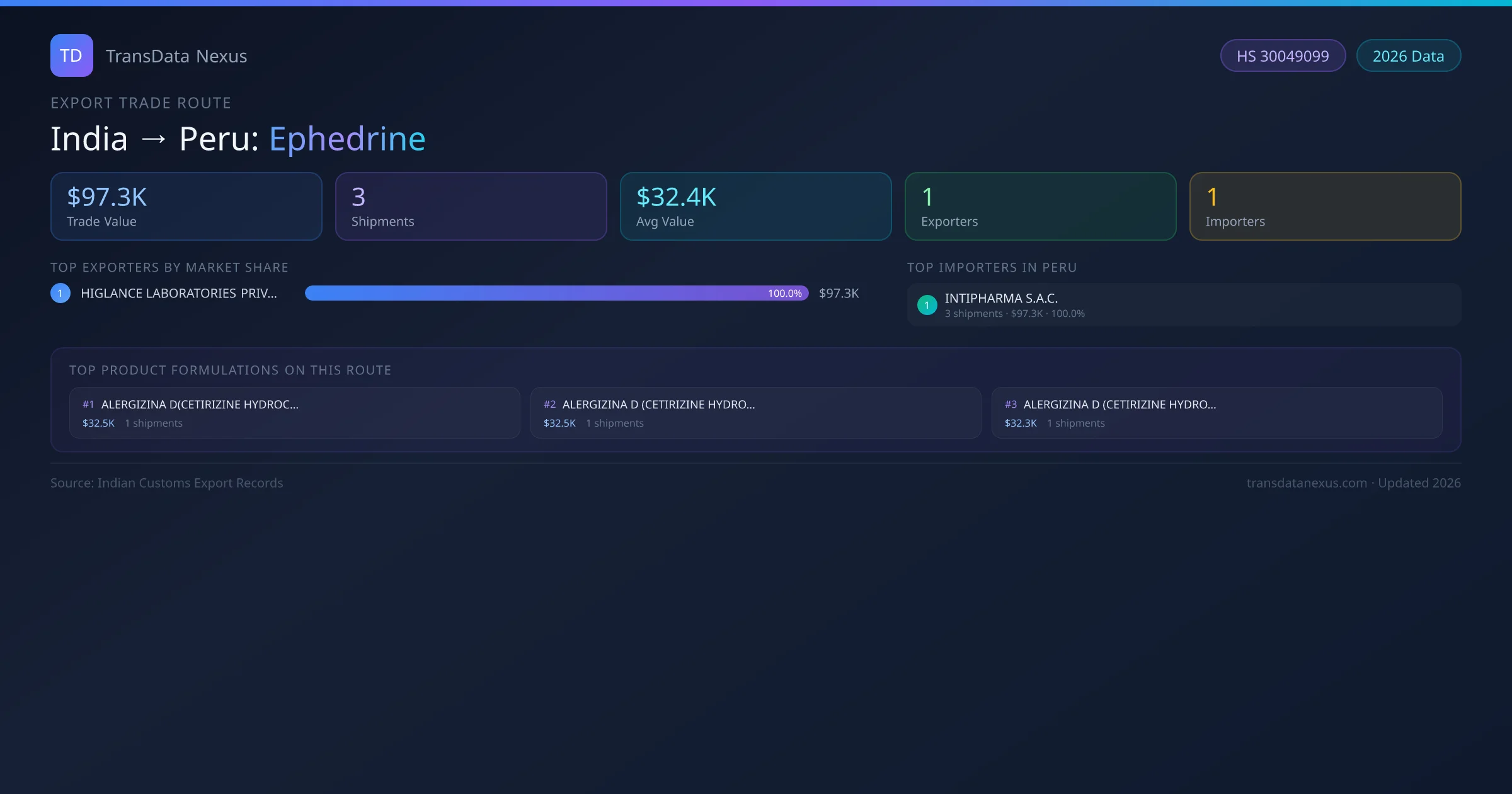Viewport: 1512px width, 794px height.
Task: Click the #2 formulation rank label
Action: click(x=549, y=405)
